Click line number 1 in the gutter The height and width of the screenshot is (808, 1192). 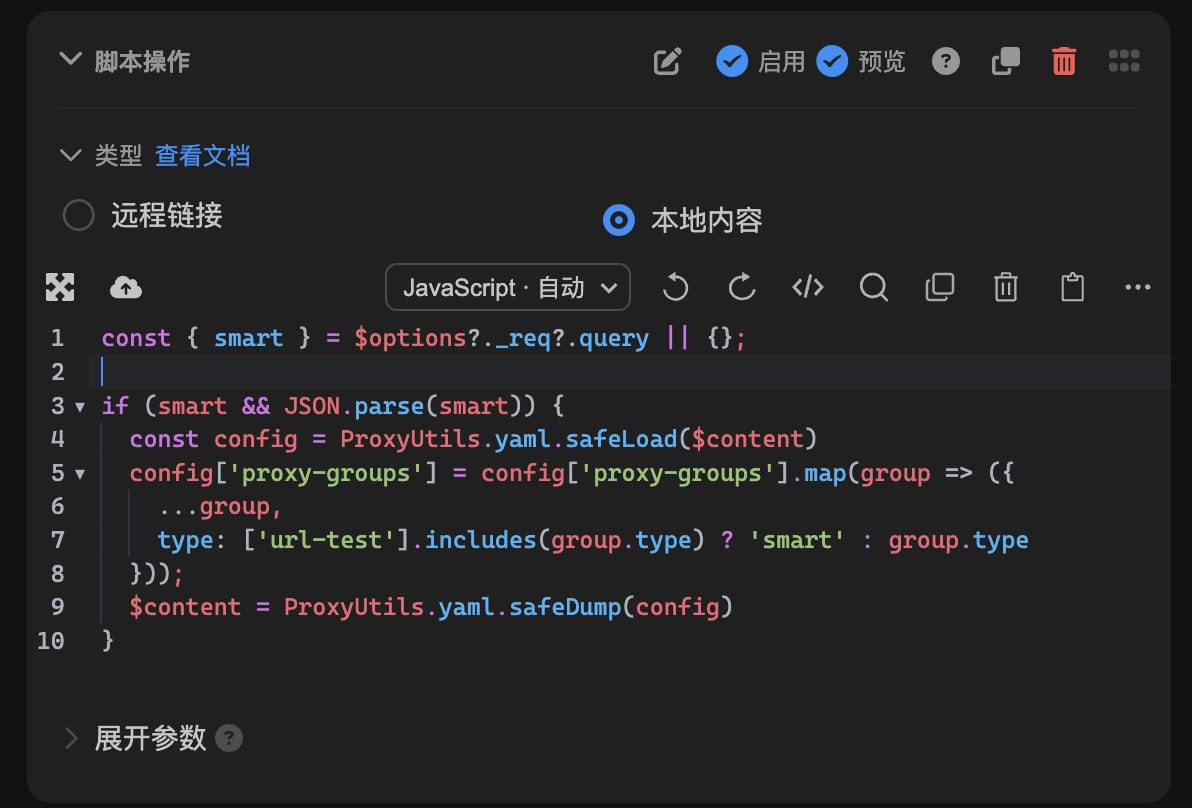(57, 338)
